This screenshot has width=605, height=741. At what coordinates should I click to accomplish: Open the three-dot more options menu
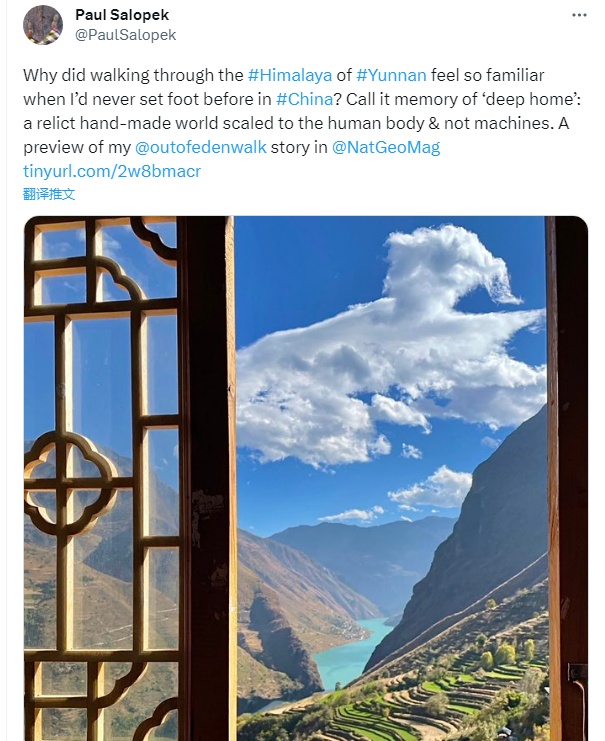(x=579, y=16)
